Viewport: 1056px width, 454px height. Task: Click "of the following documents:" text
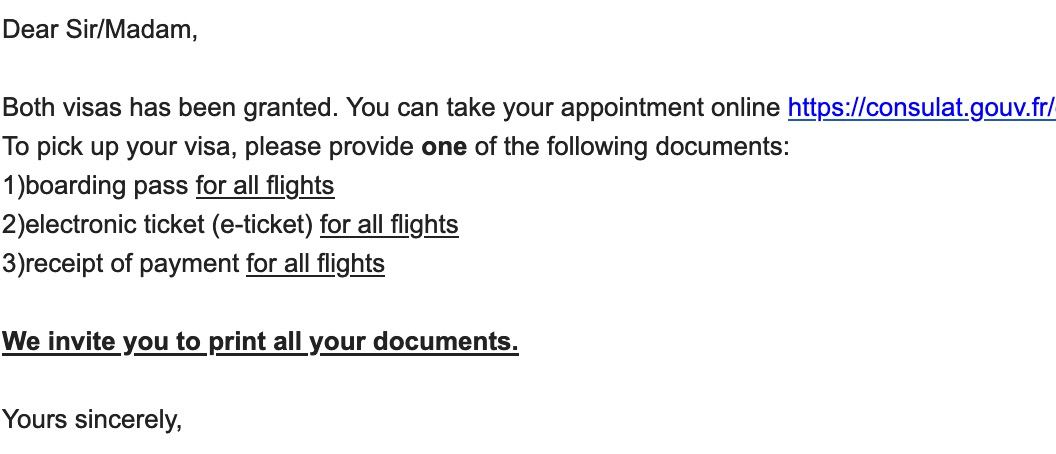tap(632, 147)
